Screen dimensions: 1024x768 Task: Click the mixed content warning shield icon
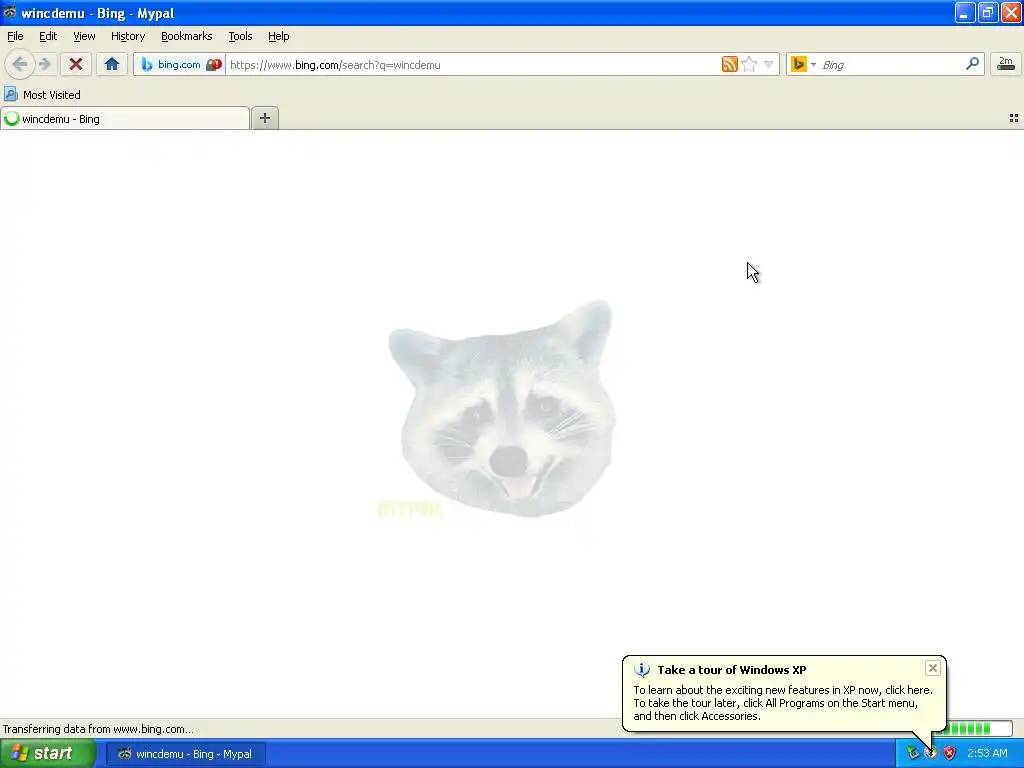pyautogui.click(x=214, y=65)
